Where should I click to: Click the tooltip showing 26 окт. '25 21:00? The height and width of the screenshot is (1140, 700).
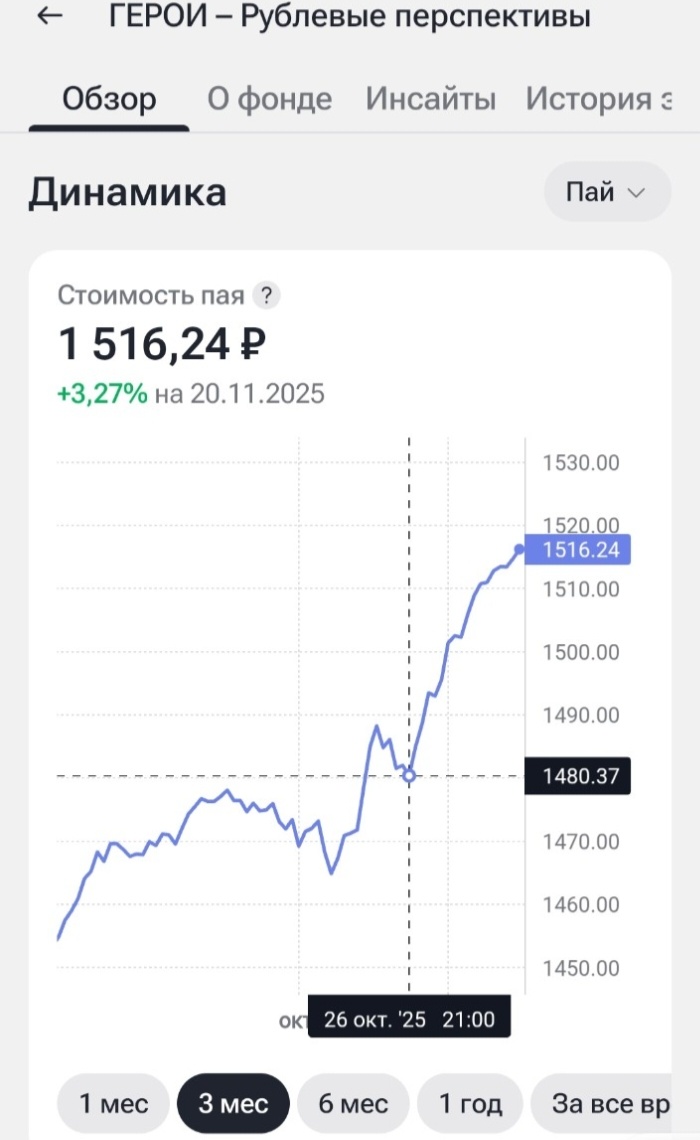point(408,1018)
